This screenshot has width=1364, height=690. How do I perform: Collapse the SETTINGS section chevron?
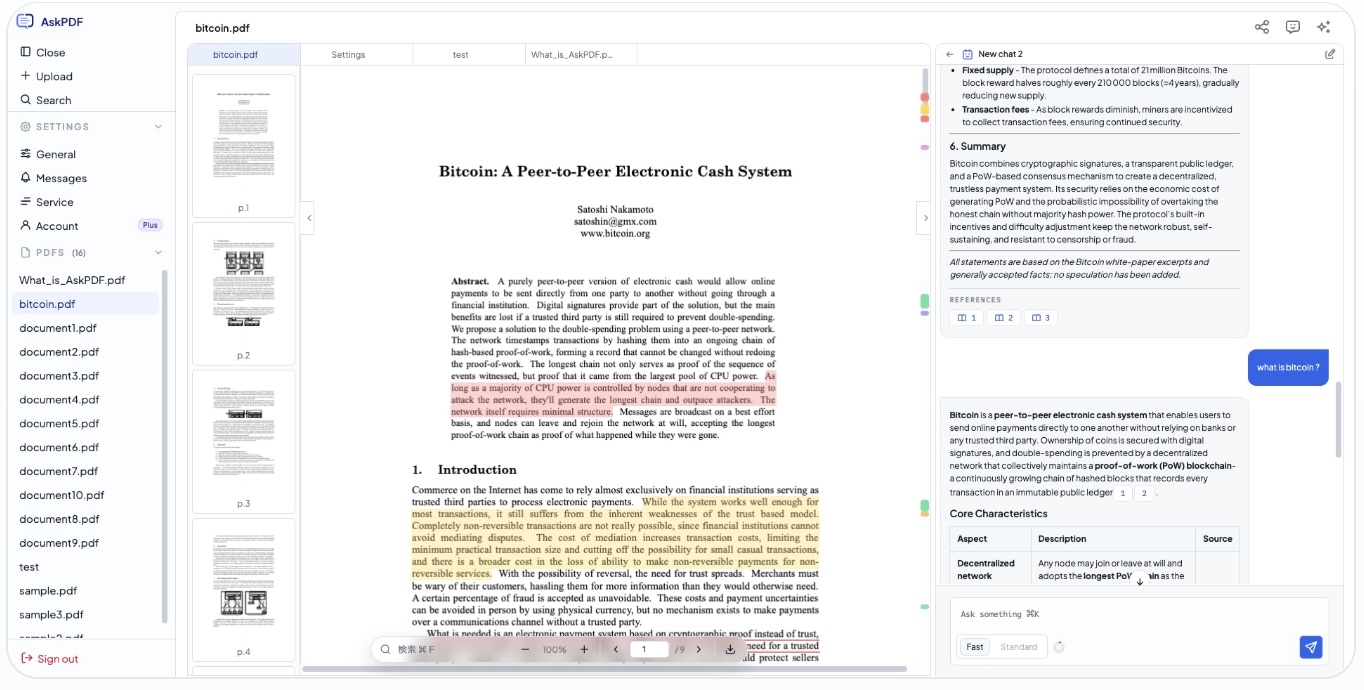tap(158, 127)
